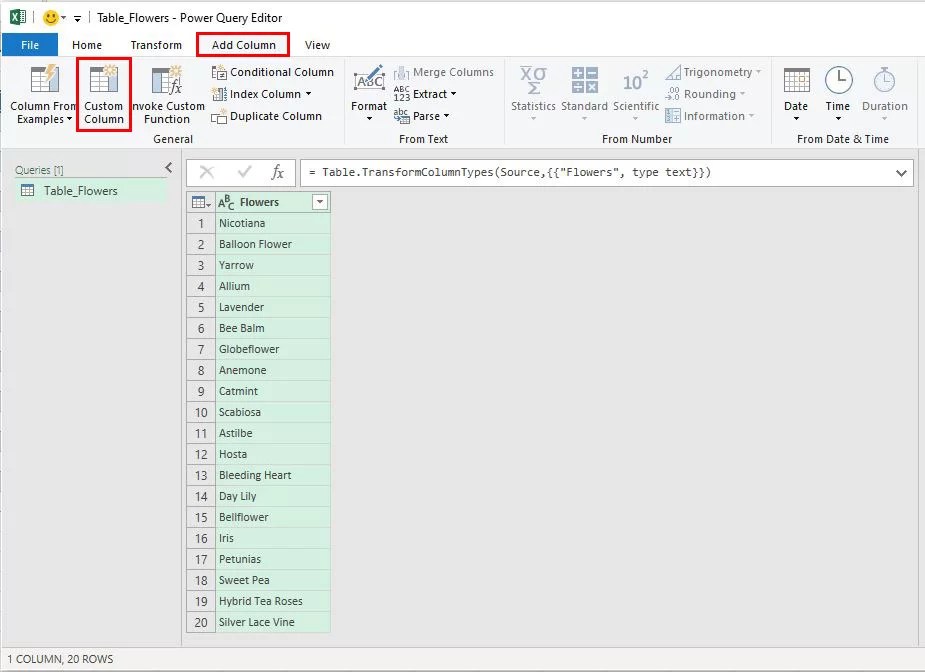Switch to the Home tab
The width and height of the screenshot is (925, 672).
click(x=87, y=45)
